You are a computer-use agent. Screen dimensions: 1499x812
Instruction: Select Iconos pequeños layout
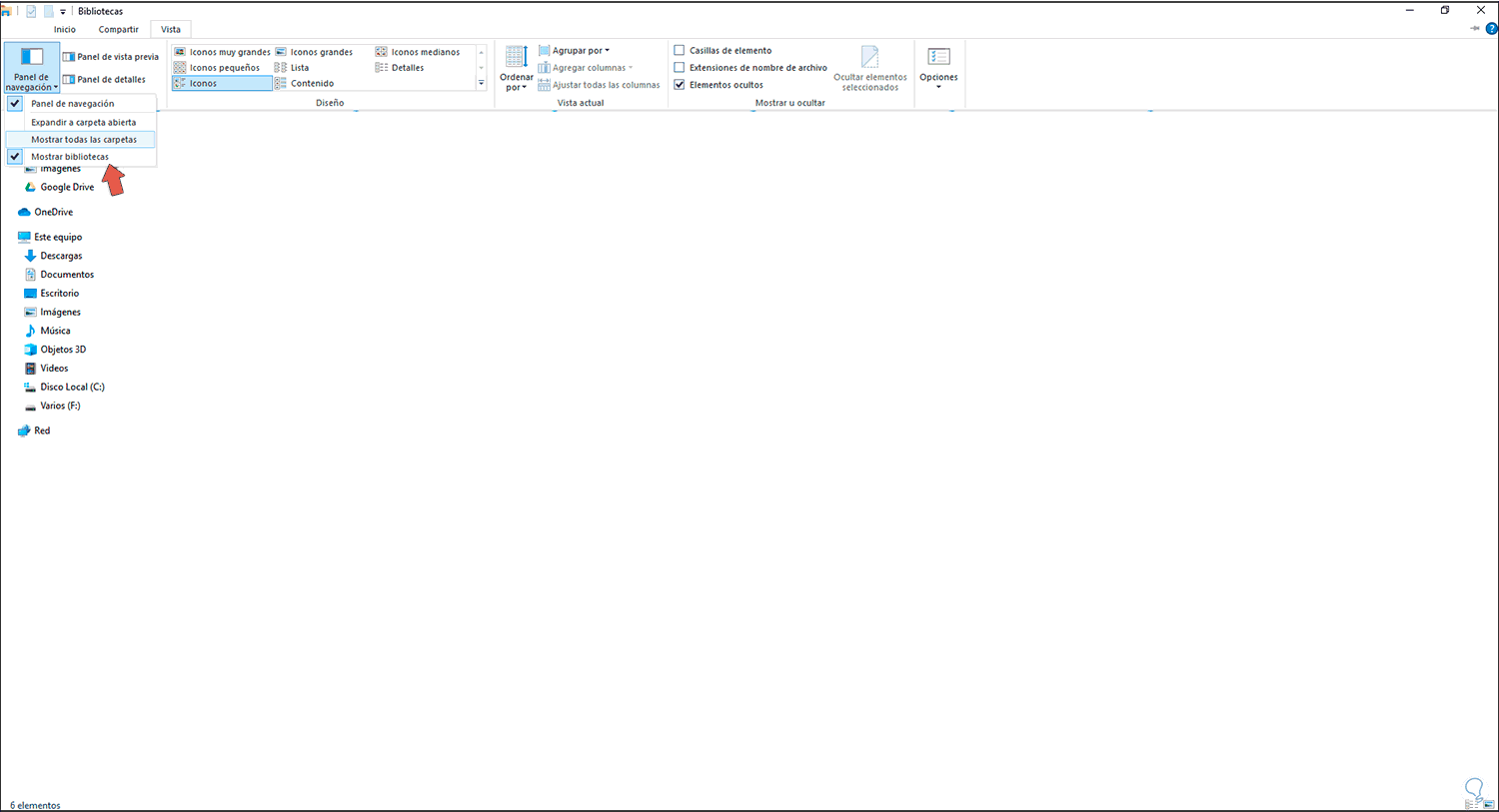click(217, 68)
